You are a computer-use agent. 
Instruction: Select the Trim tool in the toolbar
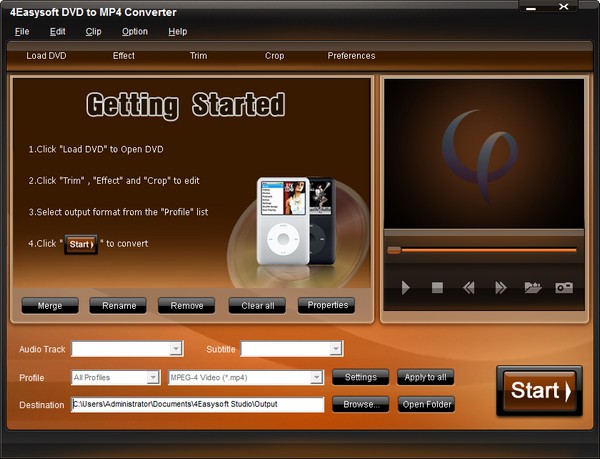coord(198,56)
